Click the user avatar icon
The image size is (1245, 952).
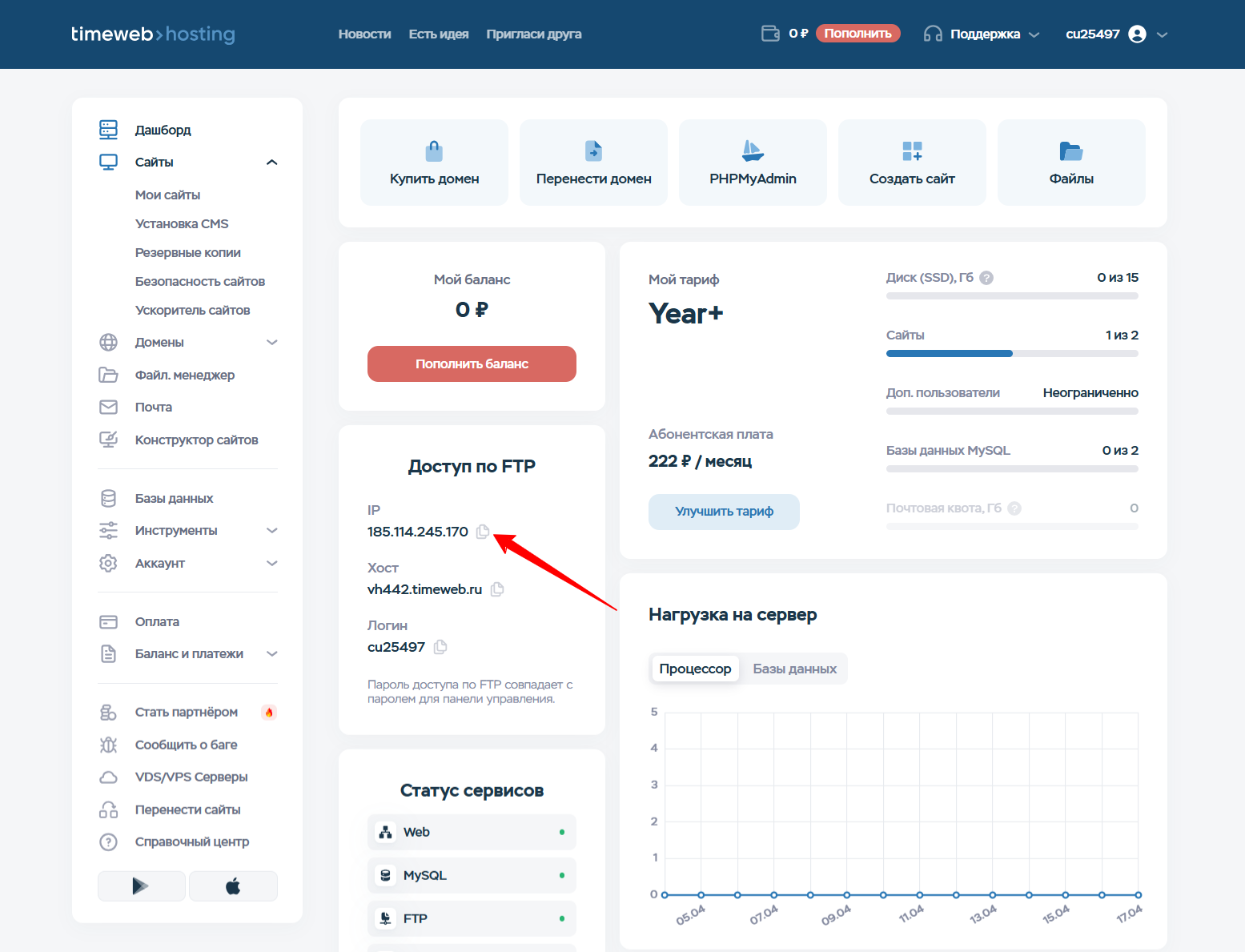[1137, 34]
